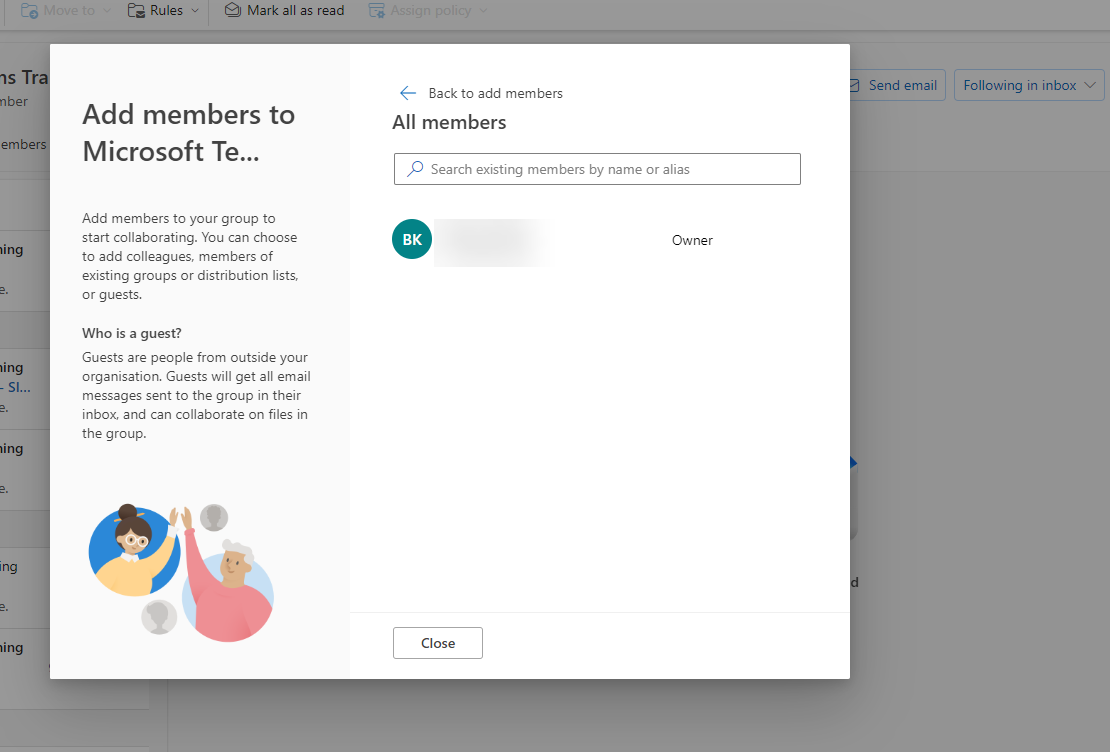1110x752 pixels.
Task: Select the BK member avatar
Action: point(412,239)
